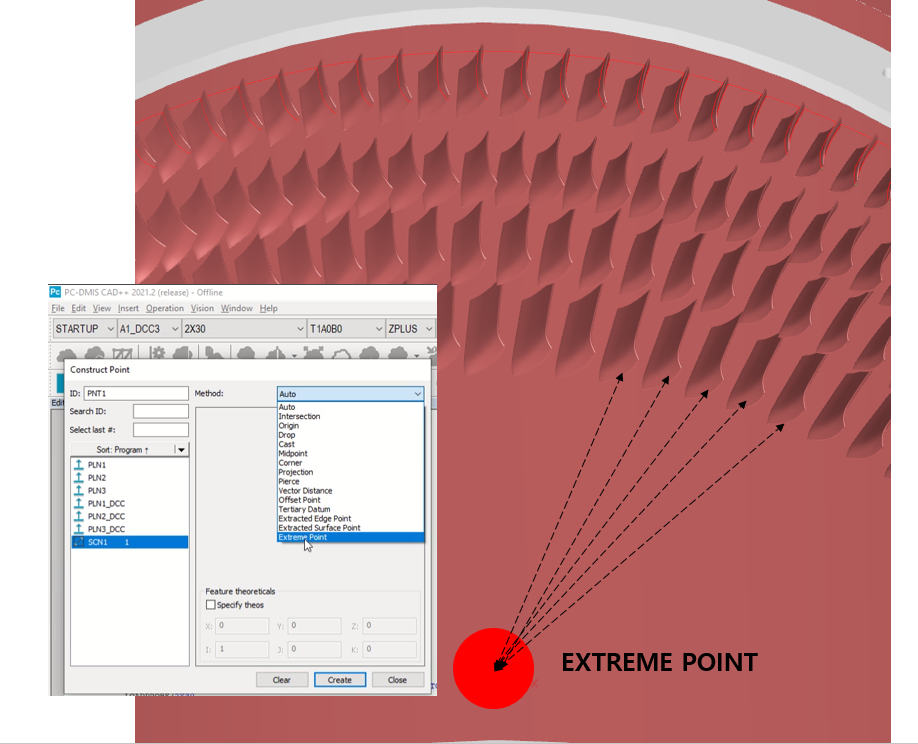Click the crossed-box toolbar icon left of the gear
This screenshot has height=744, width=918.
coord(122,354)
